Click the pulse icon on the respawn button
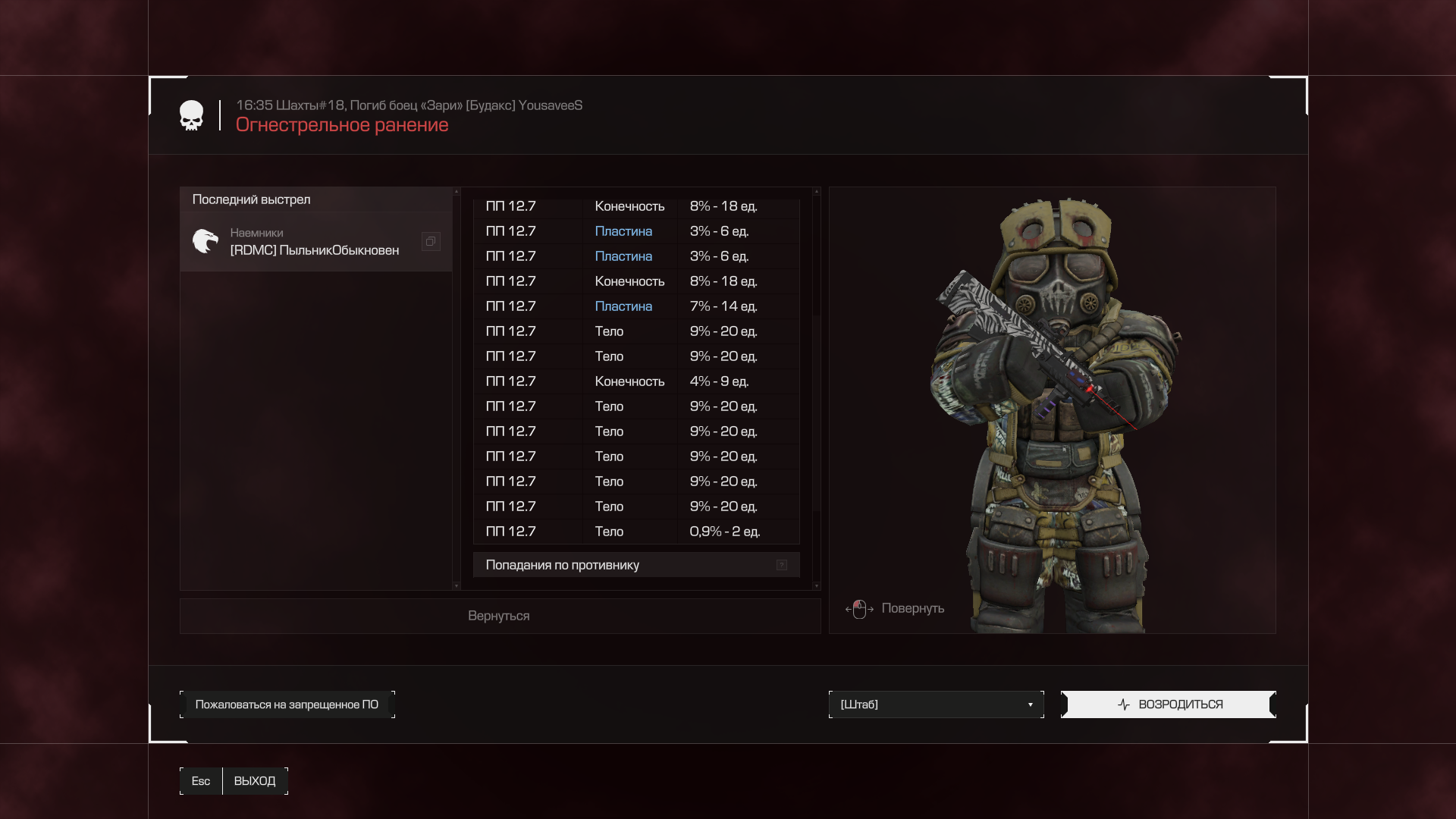1456x819 pixels. pos(1124,704)
